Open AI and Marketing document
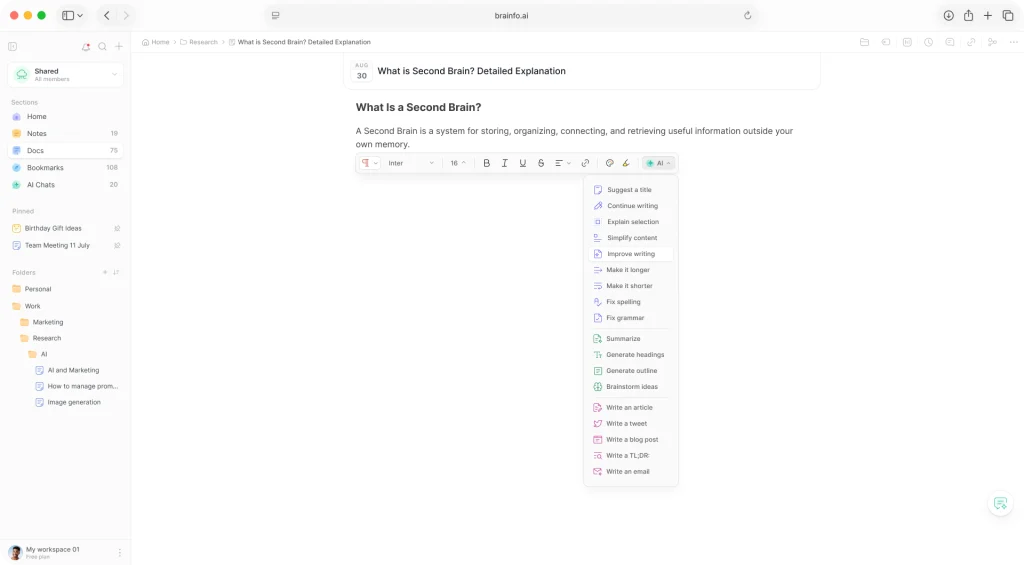The height and width of the screenshot is (565, 1024). point(65,370)
